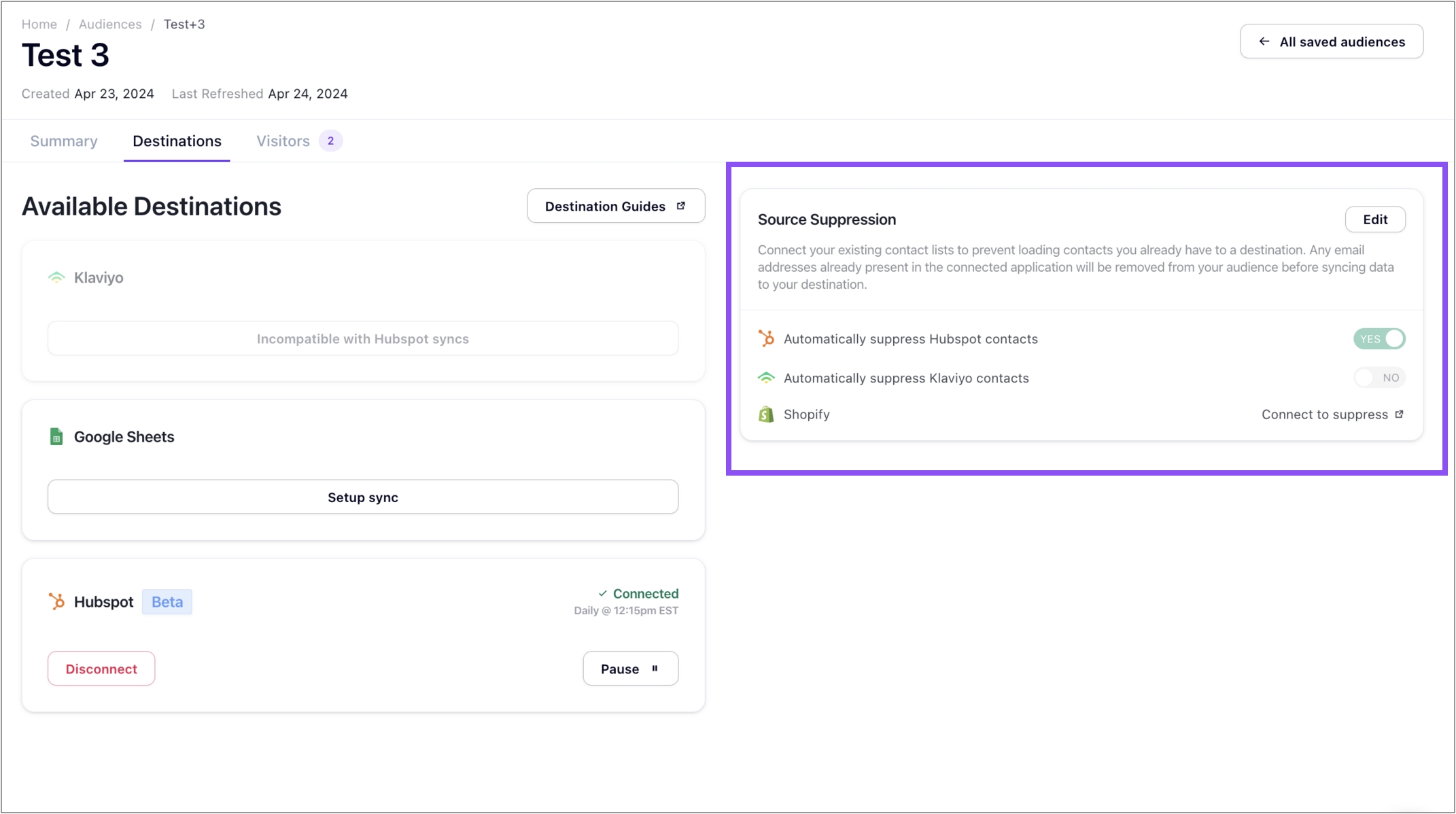Click Setup sync for Google Sheets
Viewport: 1456px width, 814px height.
click(363, 497)
